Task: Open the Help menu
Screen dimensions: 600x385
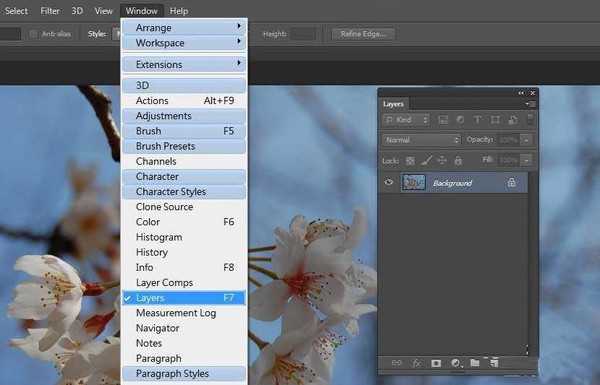Action: click(178, 11)
